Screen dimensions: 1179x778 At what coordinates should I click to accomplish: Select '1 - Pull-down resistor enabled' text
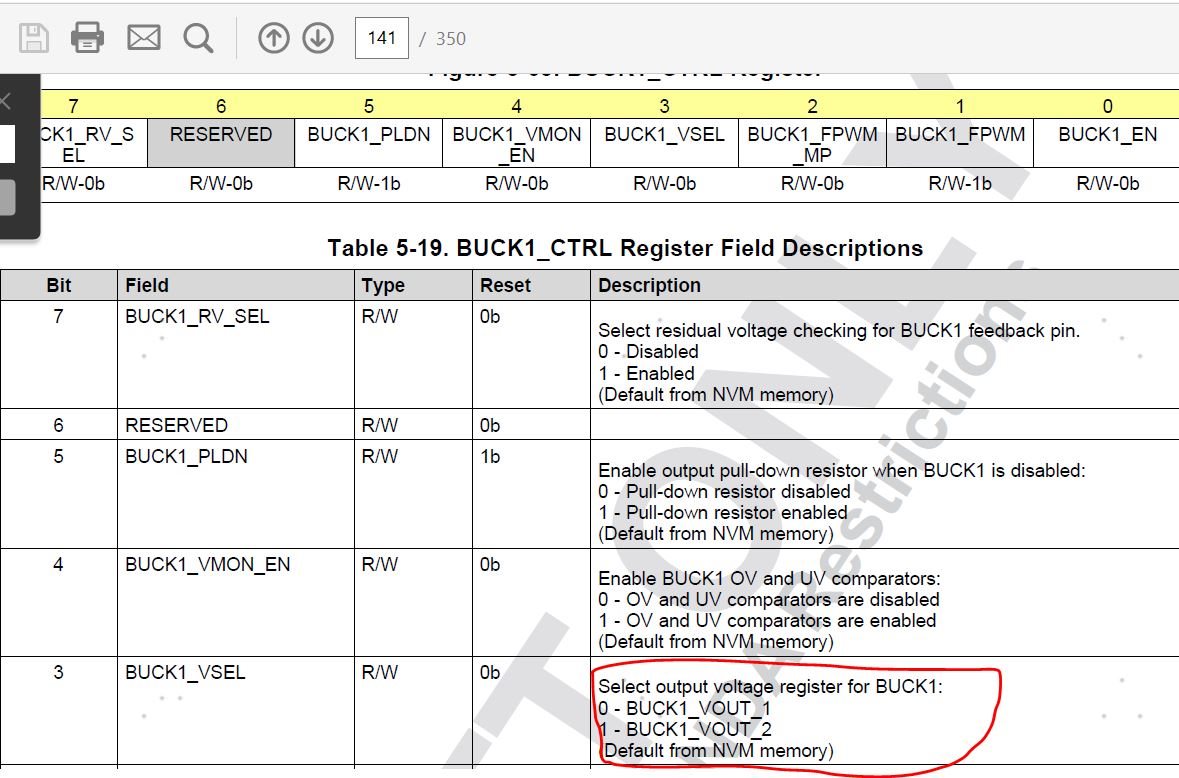tap(723, 513)
